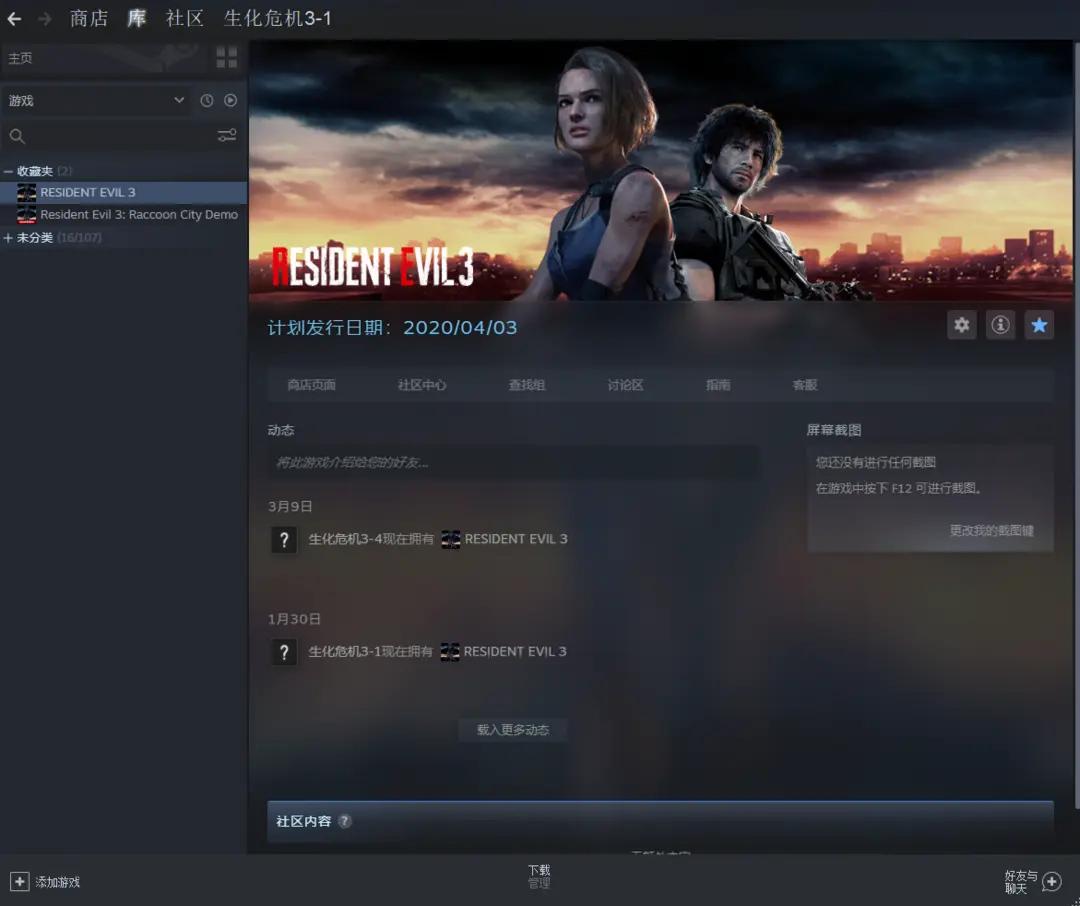Switch to the 库 section
This screenshot has height=906, width=1080.
pyautogui.click(x=136, y=19)
